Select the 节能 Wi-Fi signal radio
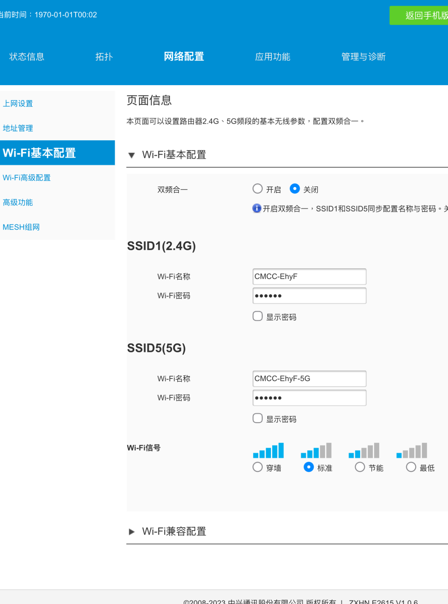 360,467
